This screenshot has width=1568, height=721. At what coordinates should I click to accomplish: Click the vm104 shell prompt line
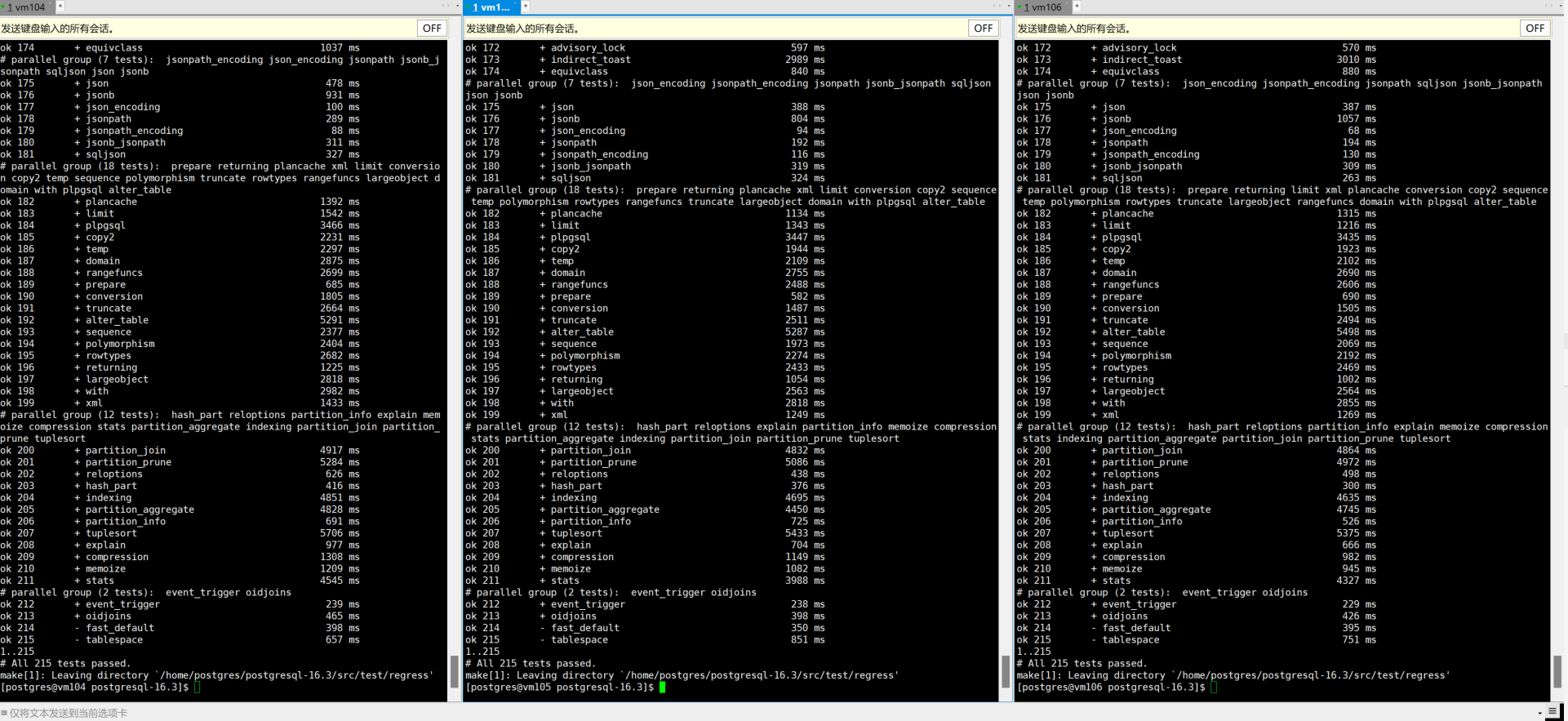click(x=100, y=688)
